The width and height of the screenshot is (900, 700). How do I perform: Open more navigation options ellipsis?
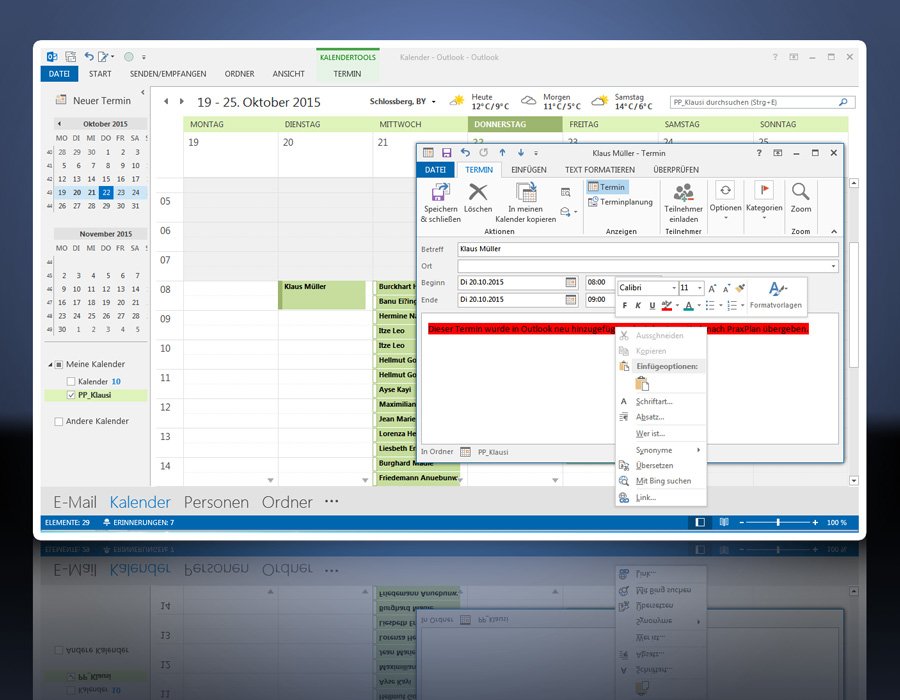click(x=331, y=501)
